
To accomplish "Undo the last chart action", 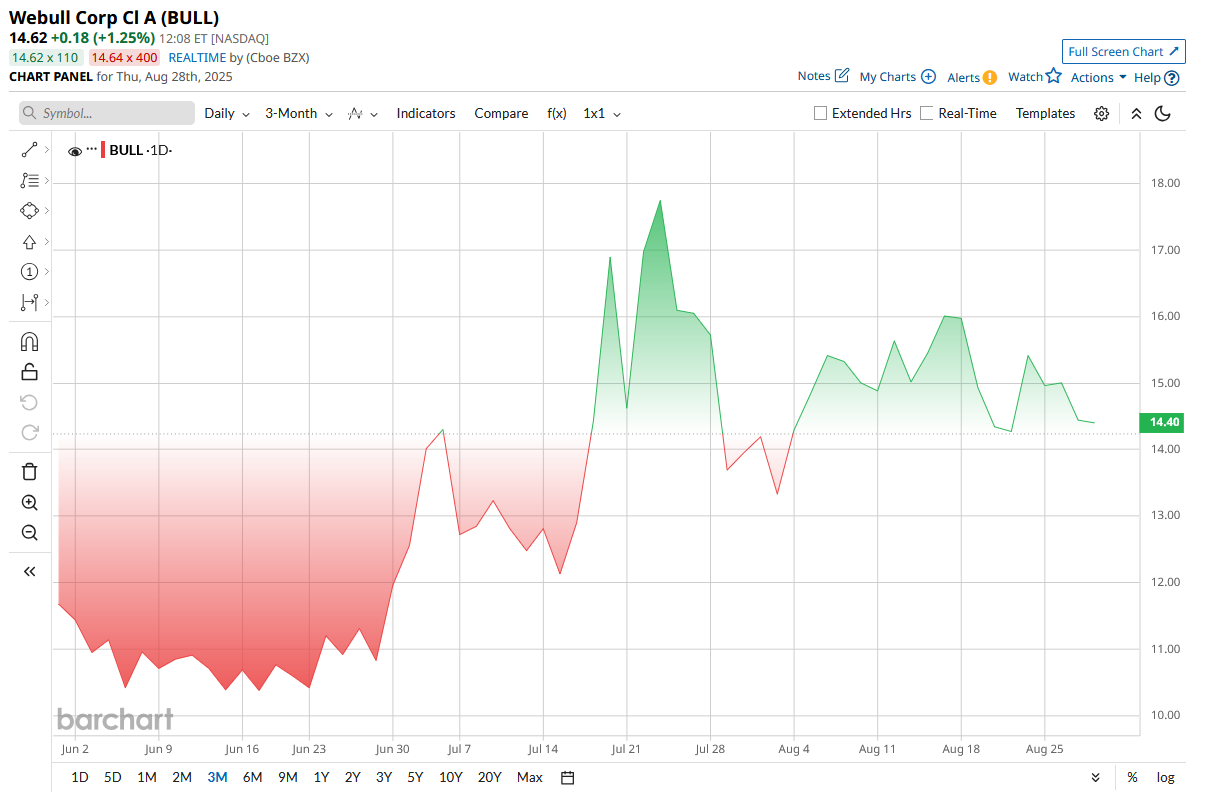I will tap(29, 402).
